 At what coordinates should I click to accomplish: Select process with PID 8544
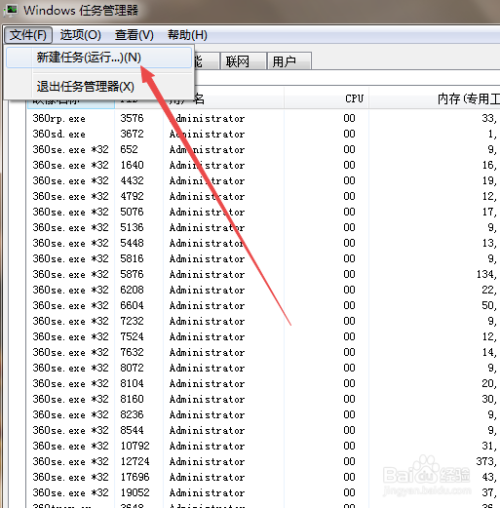click(x=263, y=430)
